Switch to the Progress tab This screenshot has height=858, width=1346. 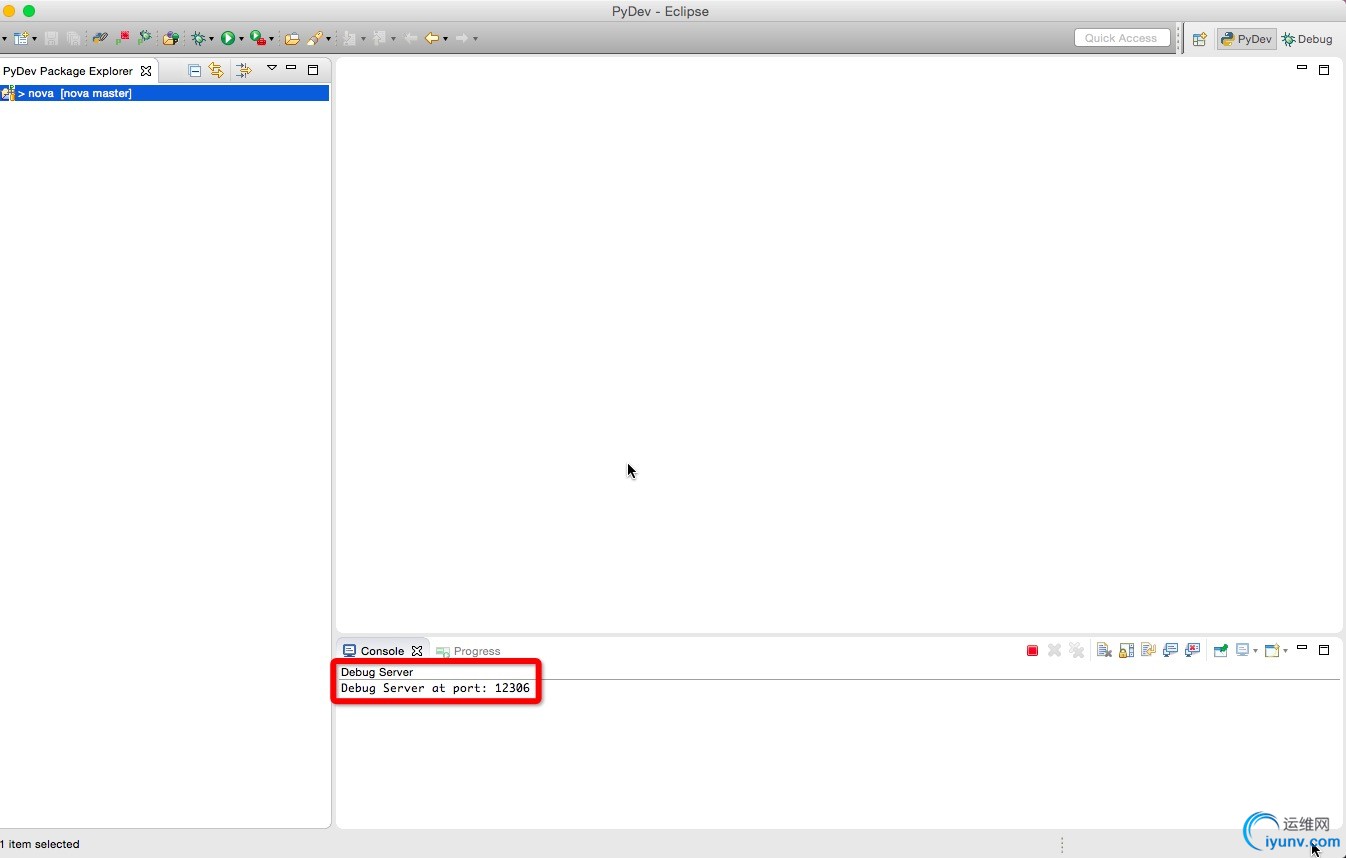(468, 651)
